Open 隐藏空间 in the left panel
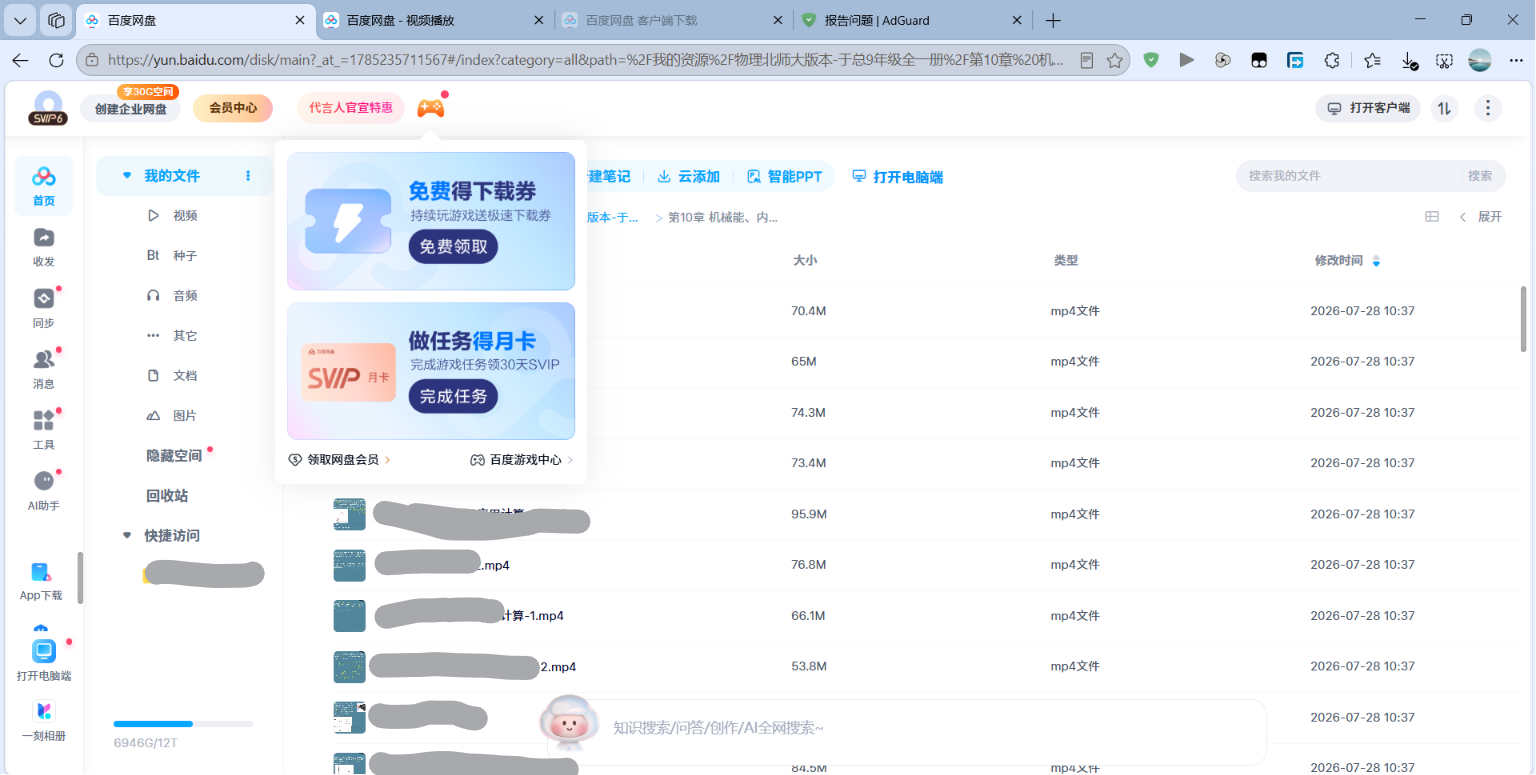Image resolution: width=1536 pixels, height=775 pixels. point(174,455)
